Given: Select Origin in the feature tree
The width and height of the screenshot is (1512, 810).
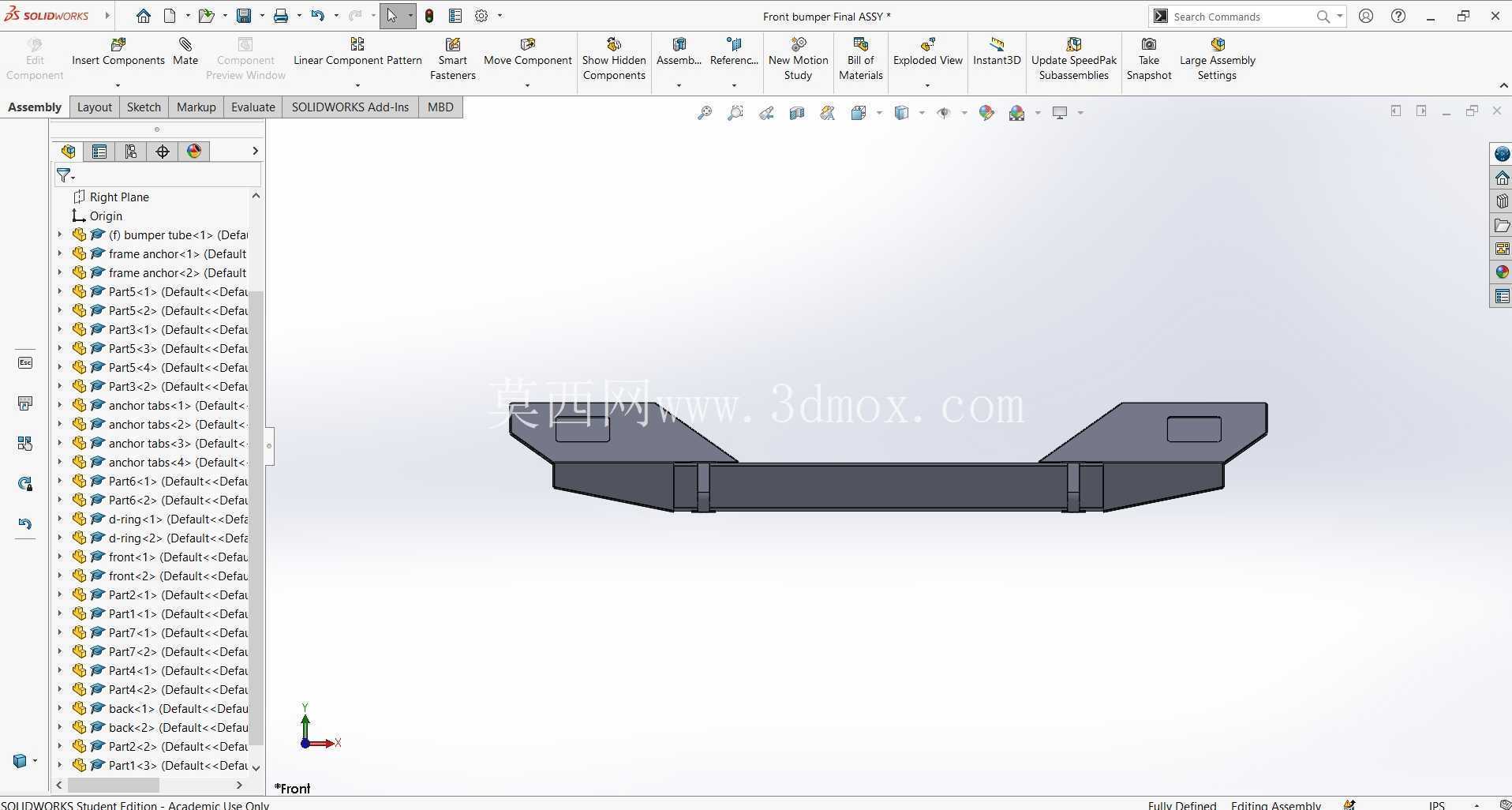Looking at the screenshot, I should click(106, 216).
